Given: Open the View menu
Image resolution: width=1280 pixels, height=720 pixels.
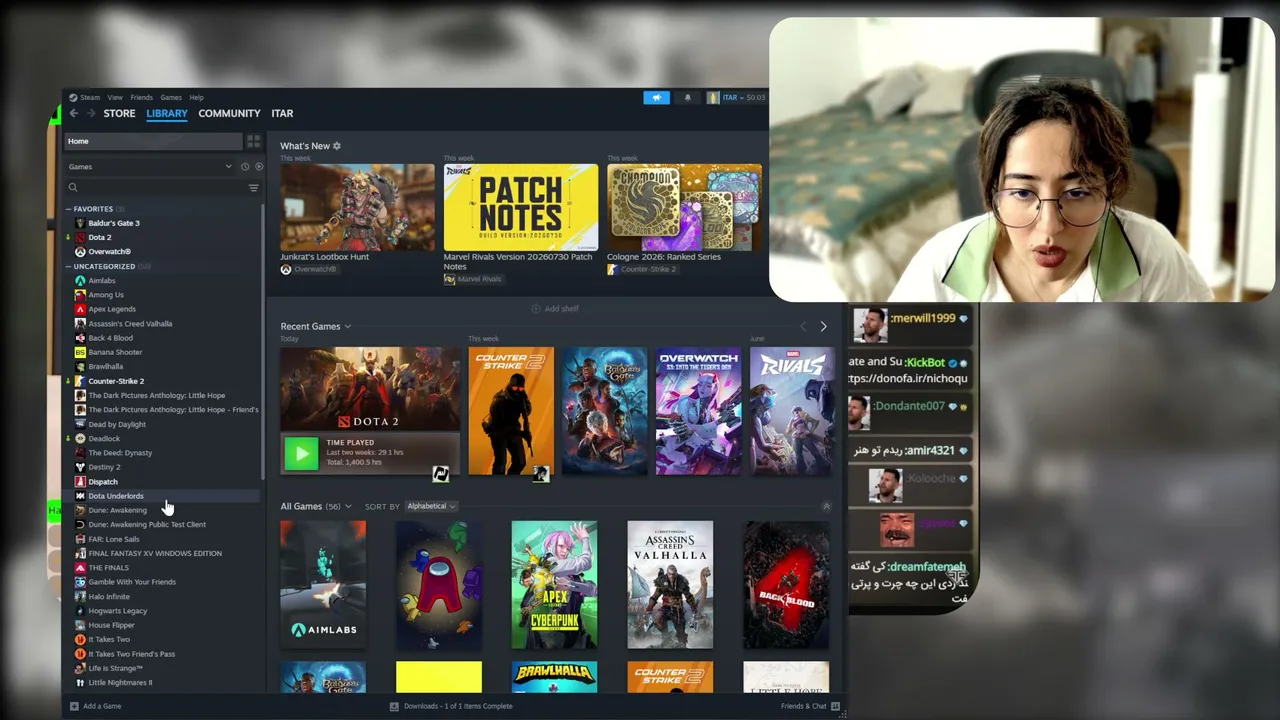Looking at the screenshot, I should 115,98.
